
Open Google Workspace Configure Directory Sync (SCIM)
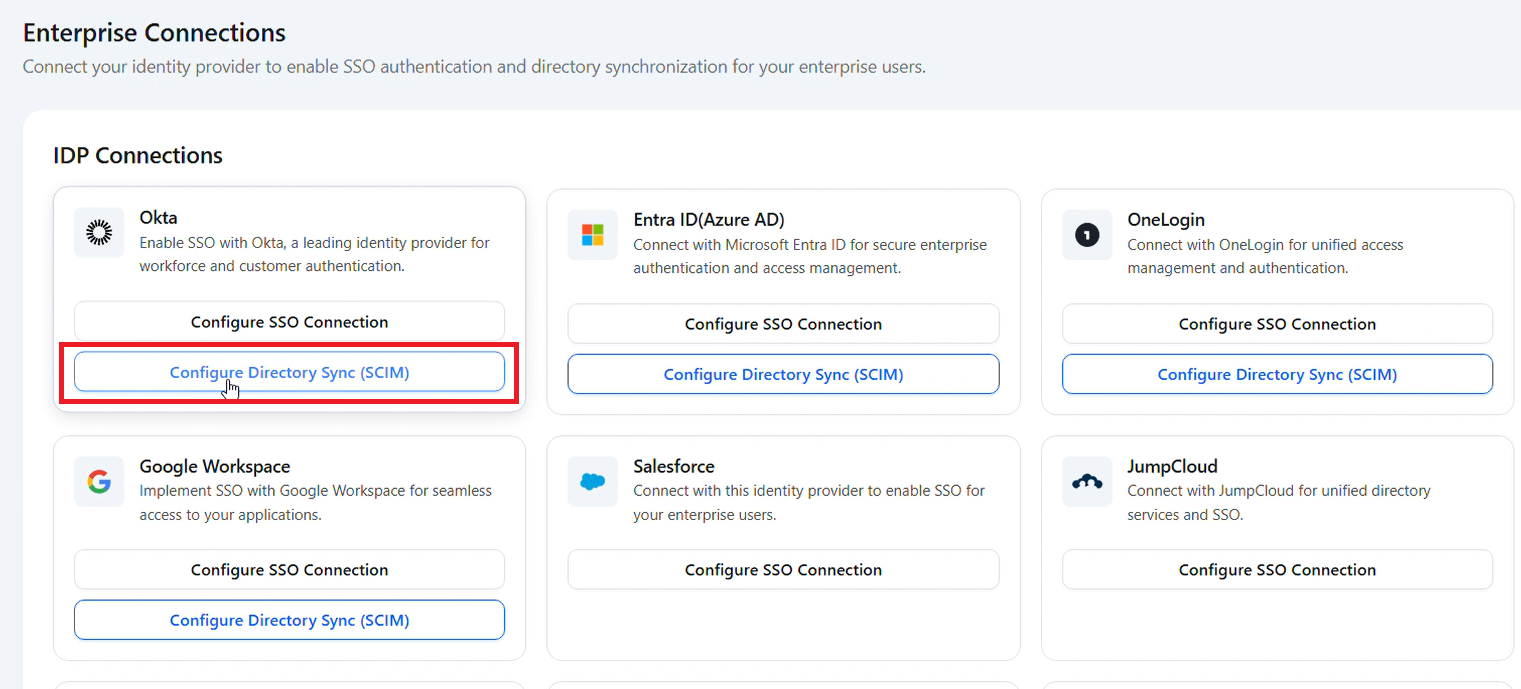289,620
